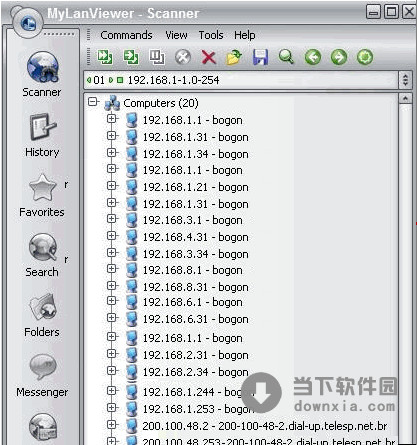417x445 pixels.
Task: Select row '192.168.2.31 - bogon'
Action: tap(196, 355)
